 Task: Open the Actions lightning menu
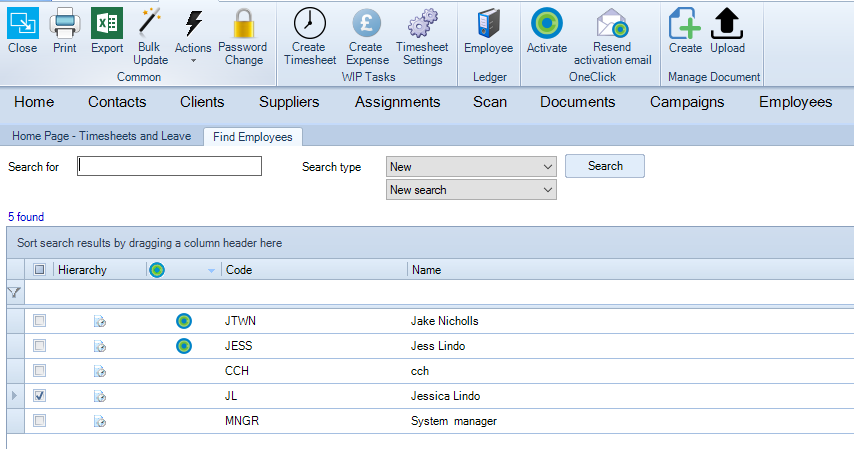(x=193, y=24)
